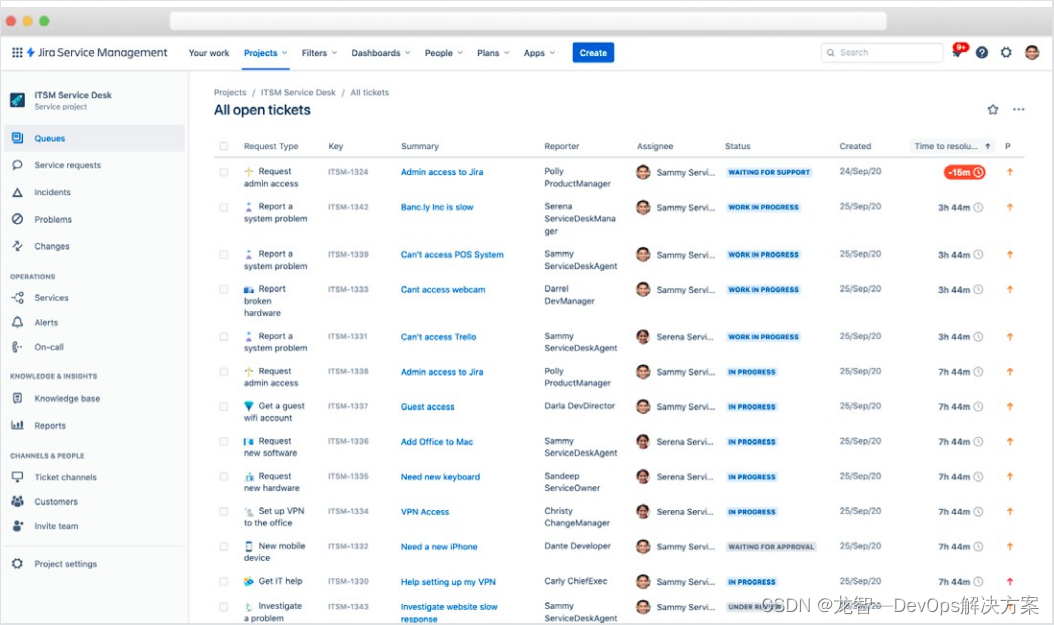Click the Create button
The image size is (1054, 625).
593,52
